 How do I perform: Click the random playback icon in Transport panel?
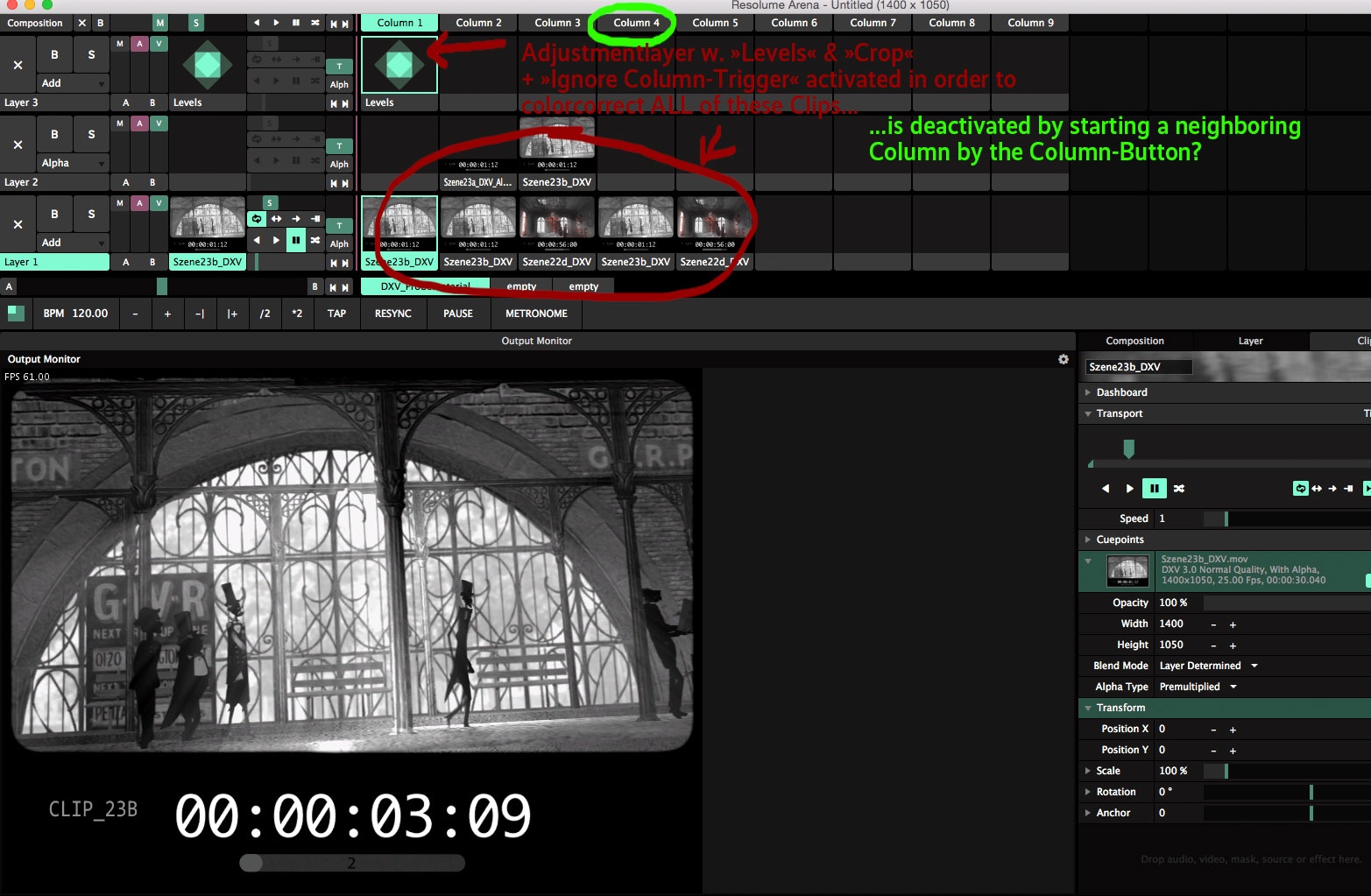[x=1179, y=489]
